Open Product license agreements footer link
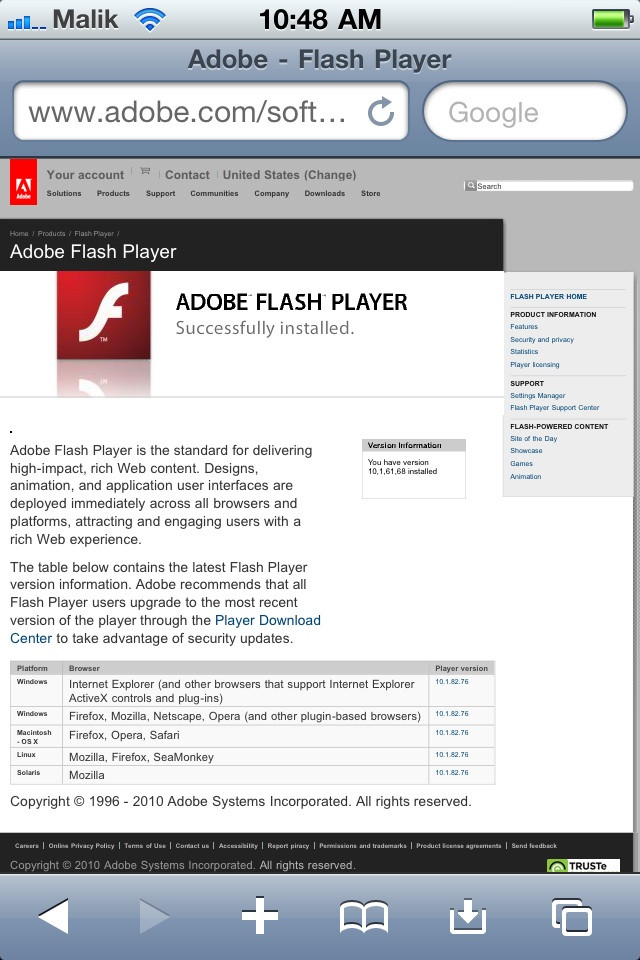This screenshot has height=960, width=640. 459,846
